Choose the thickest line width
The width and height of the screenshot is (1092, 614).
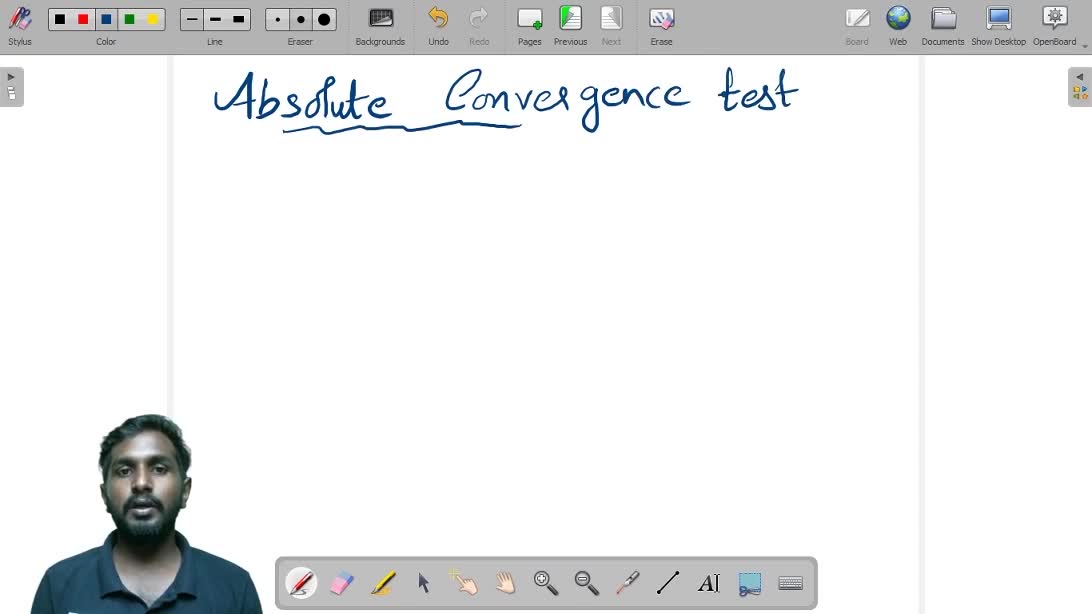tap(238, 20)
